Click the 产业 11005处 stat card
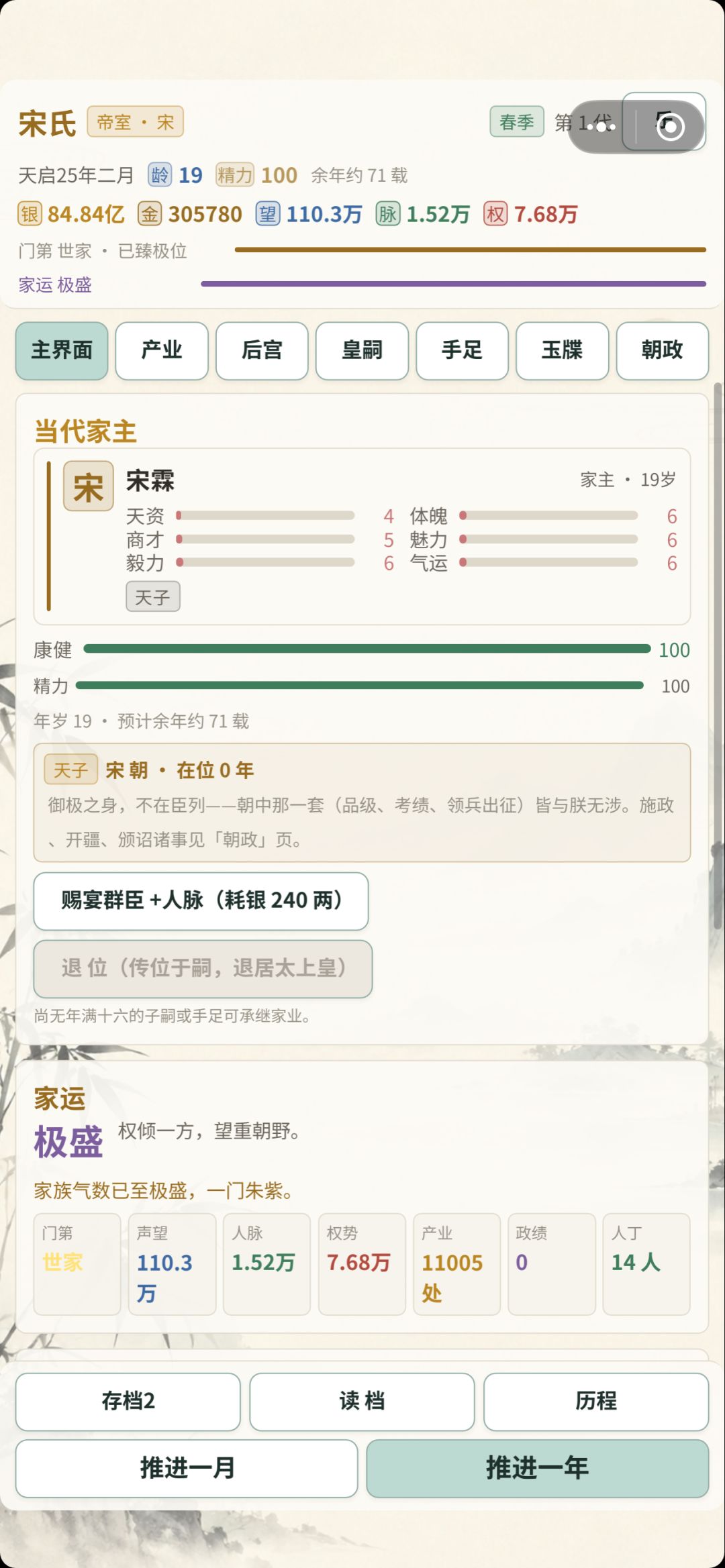 pyautogui.click(x=456, y=1263)
